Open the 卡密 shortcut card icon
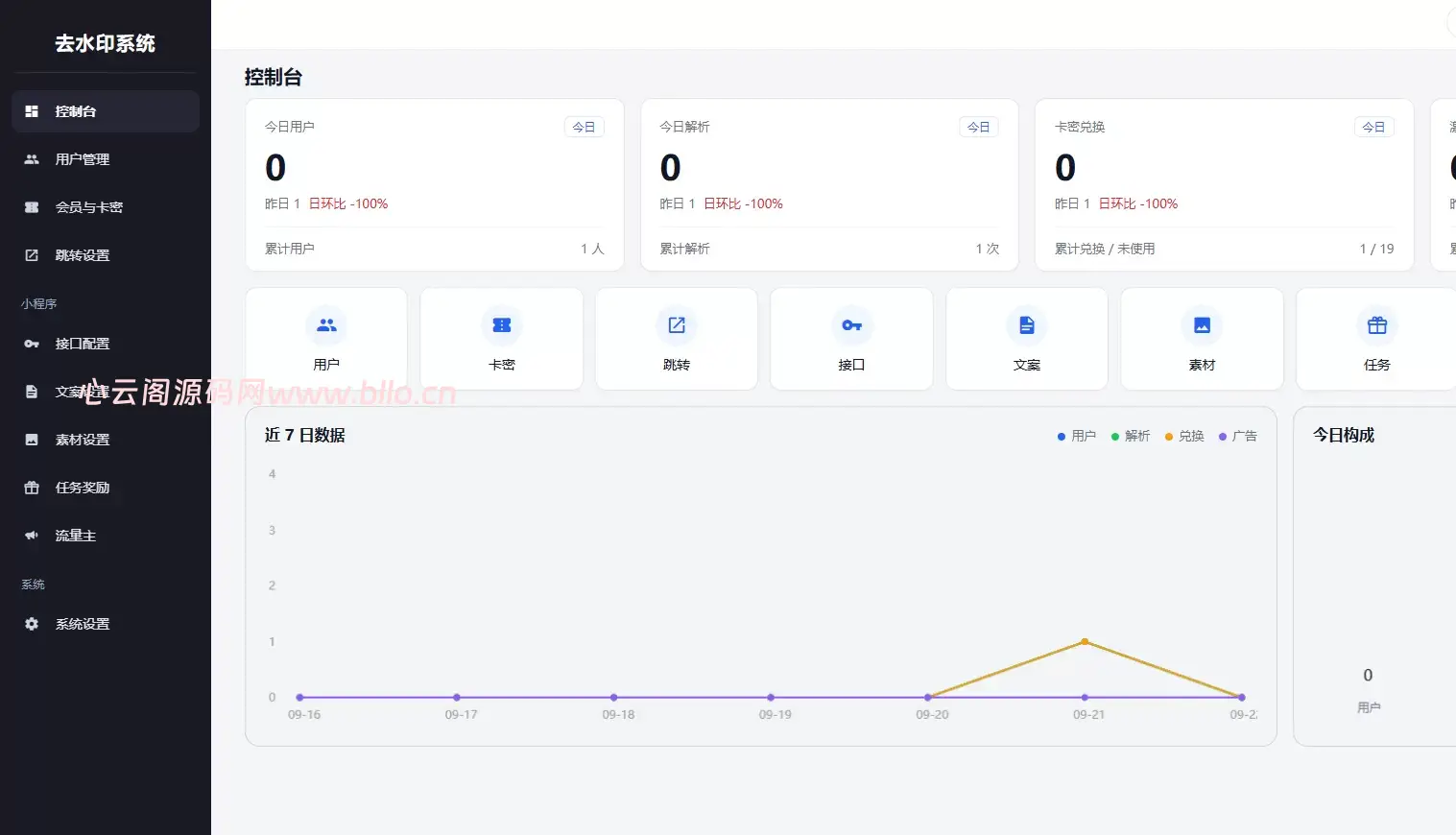The height and width of the screenshot is (835, 1456). pyautogui.click(x=502, y=325)
